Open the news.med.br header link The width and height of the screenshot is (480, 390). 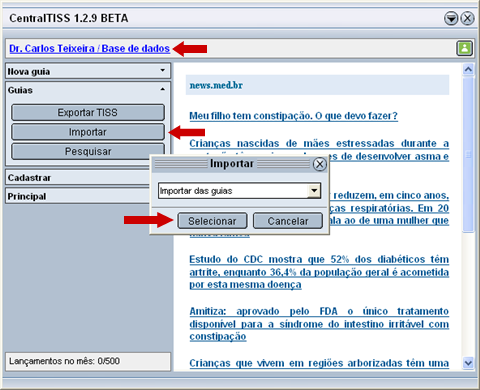click(x=216, y=85)
